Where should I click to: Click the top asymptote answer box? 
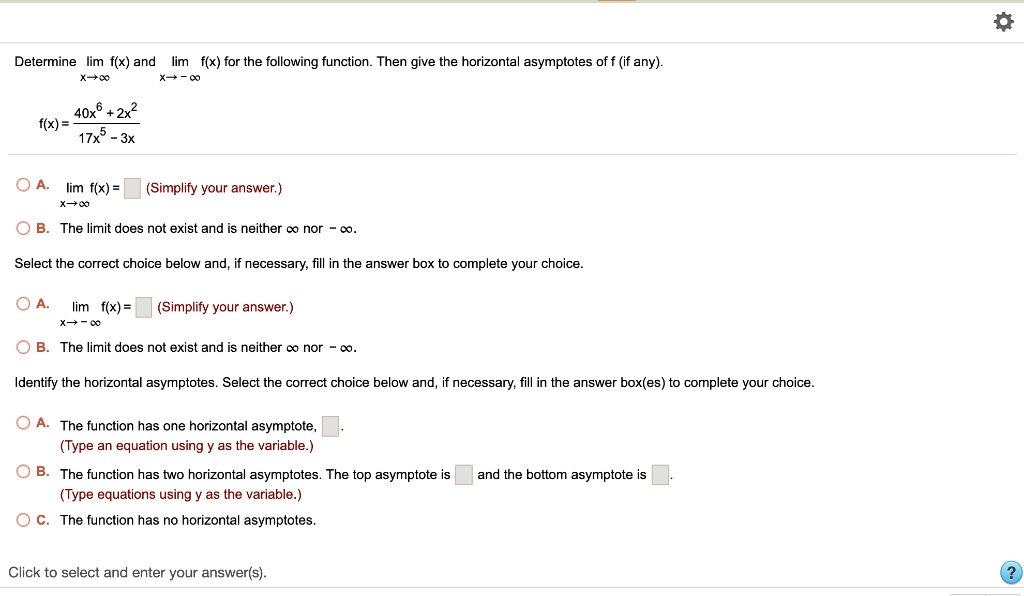[x=464, y=475]
